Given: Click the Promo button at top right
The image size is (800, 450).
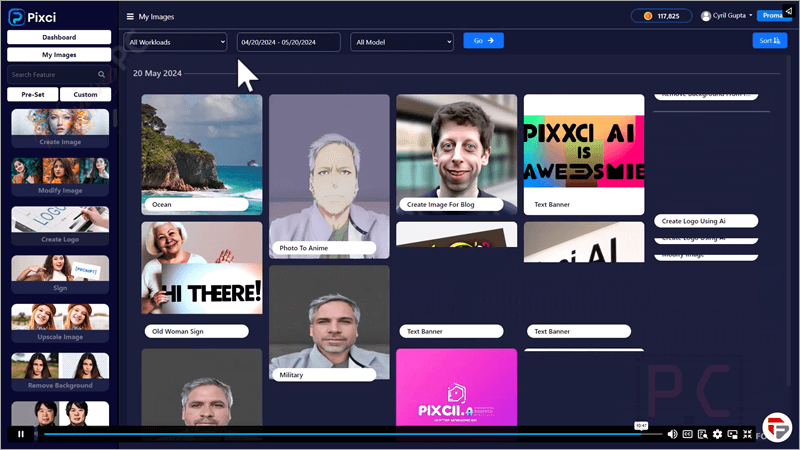Looking at the screenshot, I should click(x=772, y=16).
